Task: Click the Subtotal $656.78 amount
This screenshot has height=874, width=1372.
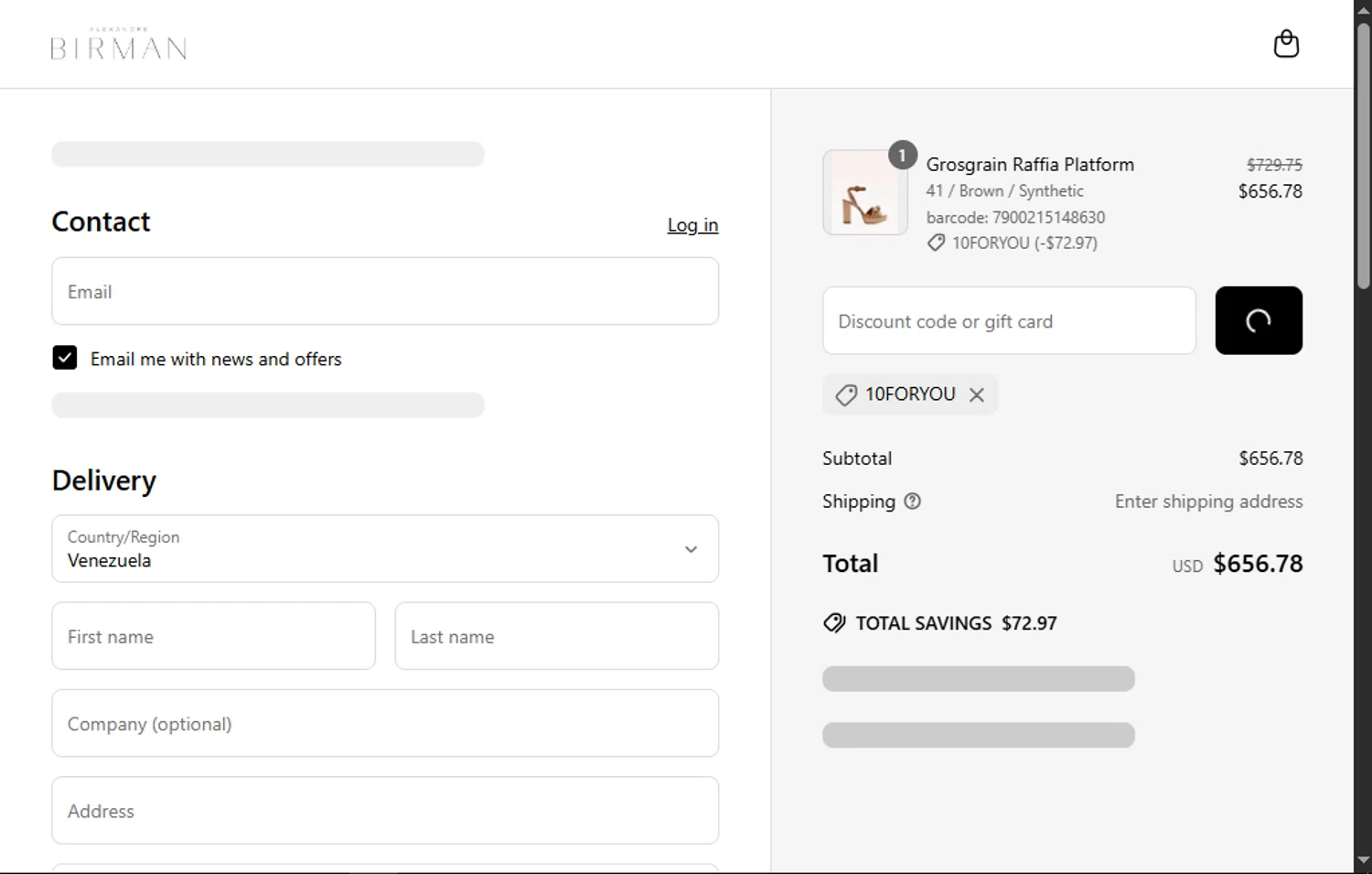Action: pyautogui.click(x=1270, y=459)
